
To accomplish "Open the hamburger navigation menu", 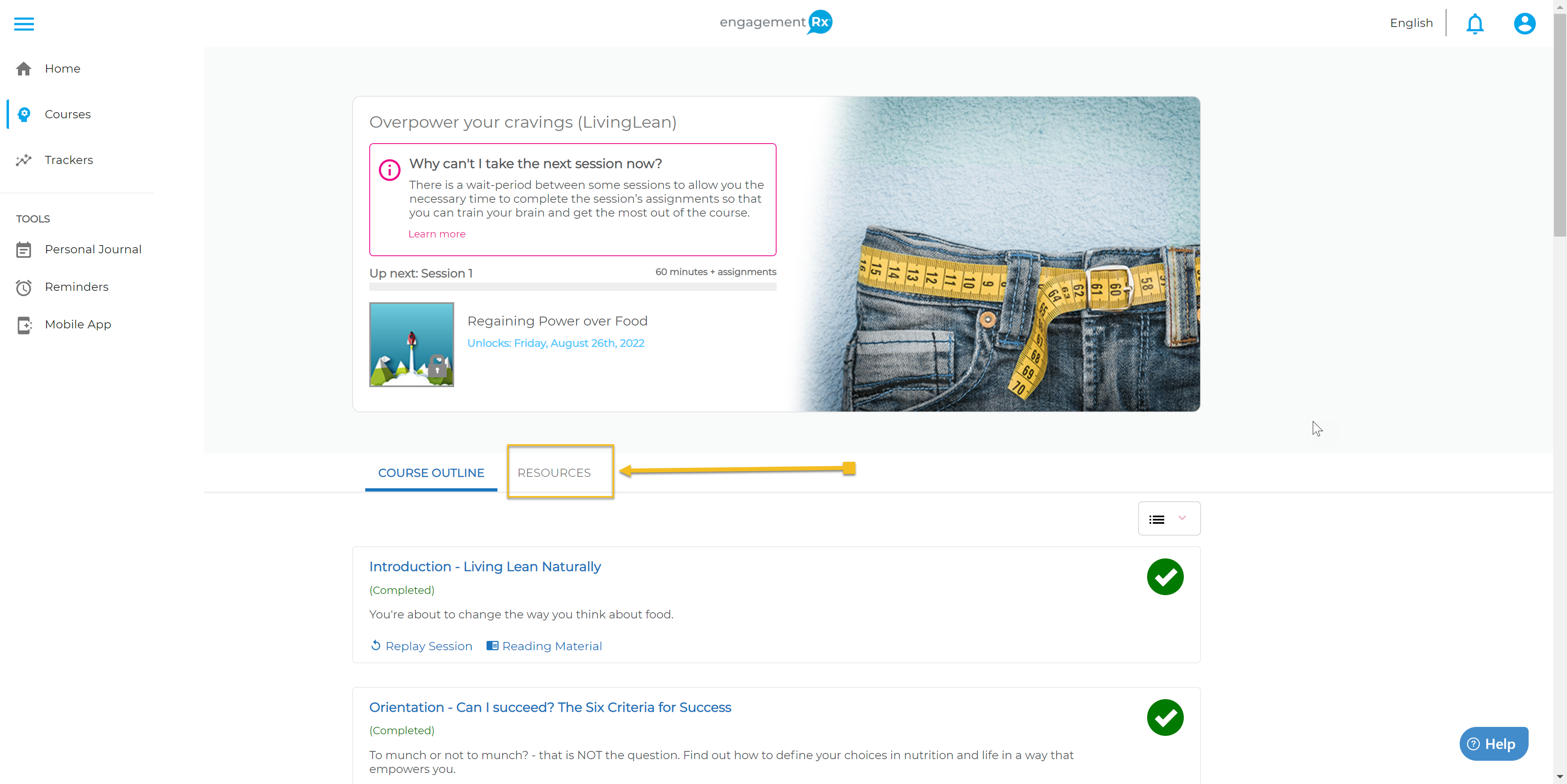I will pos(24,24).
